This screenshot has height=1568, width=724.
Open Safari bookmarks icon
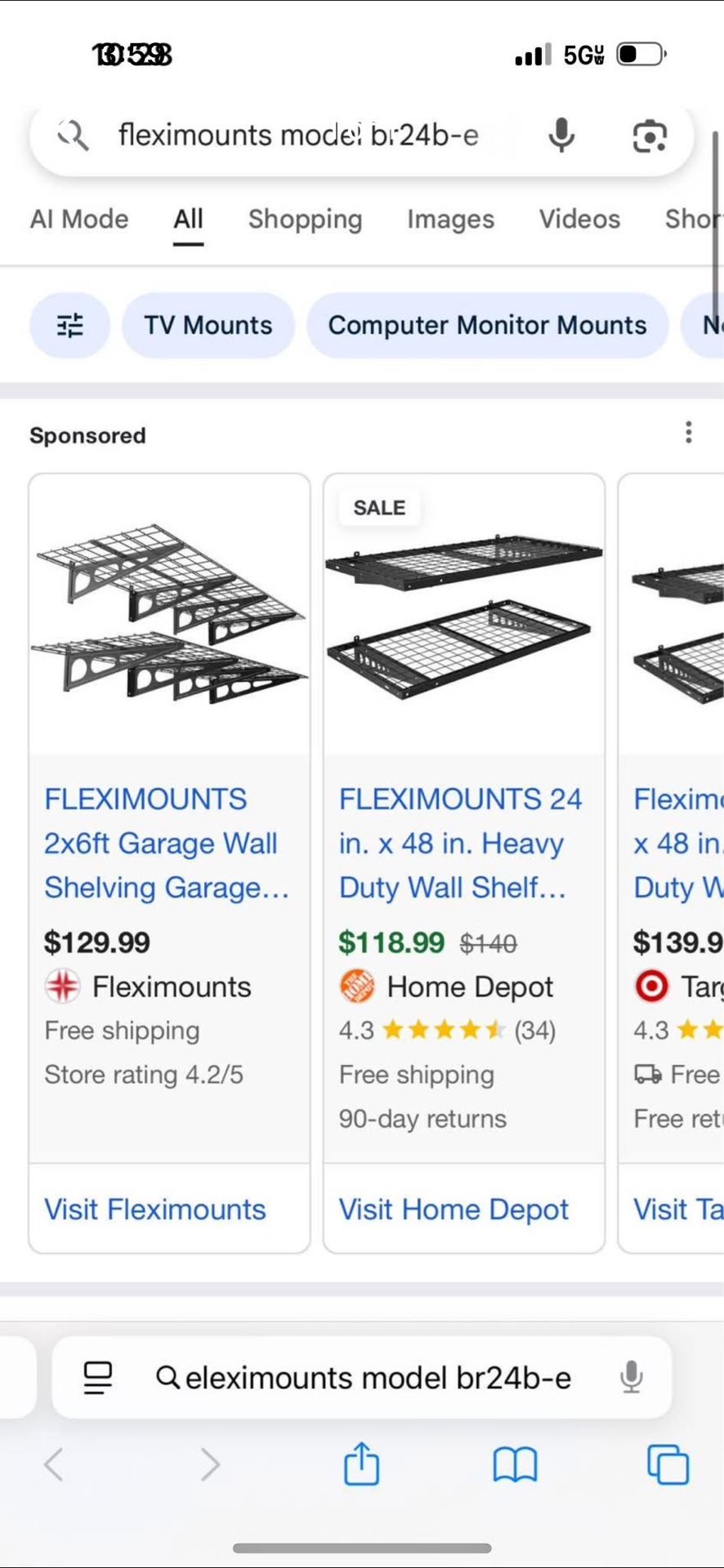point(514,1466)
